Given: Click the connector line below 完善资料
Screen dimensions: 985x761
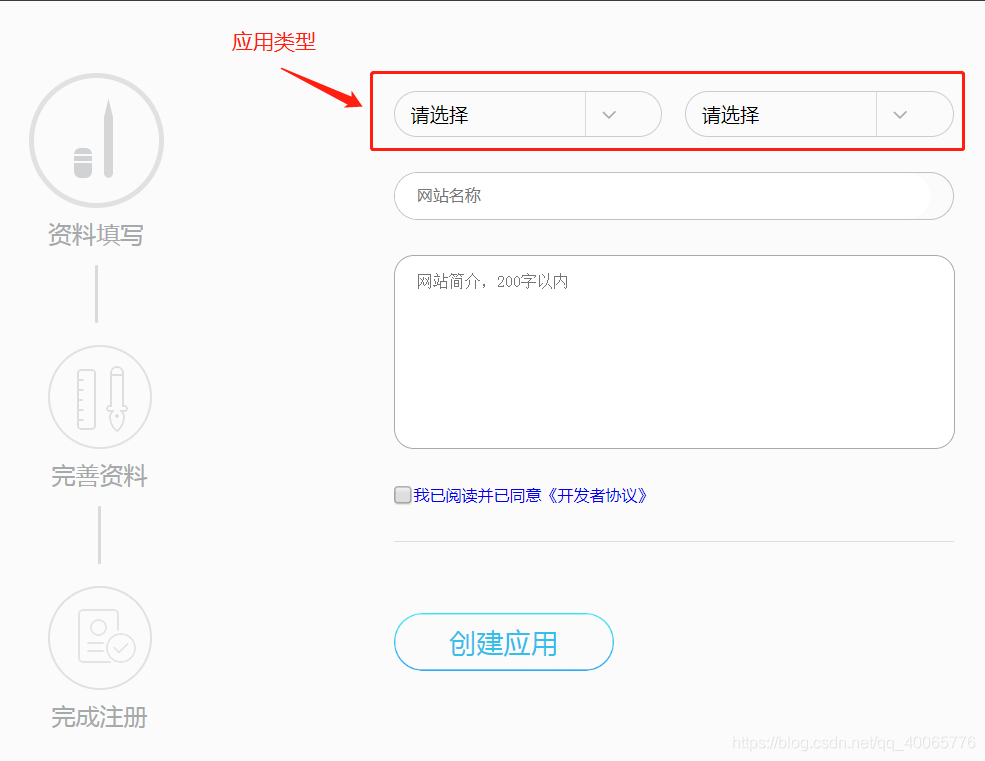Looking at the screenshot, I should tap(99, 535).
